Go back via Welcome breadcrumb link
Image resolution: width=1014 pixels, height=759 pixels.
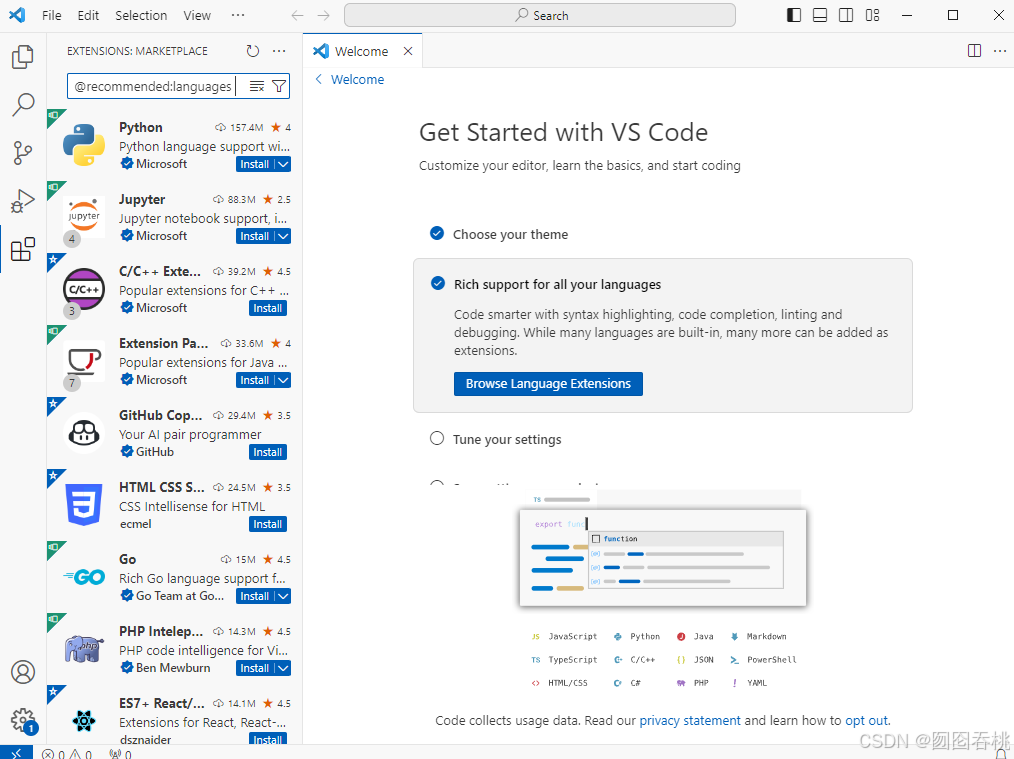(x=350, y=80)
